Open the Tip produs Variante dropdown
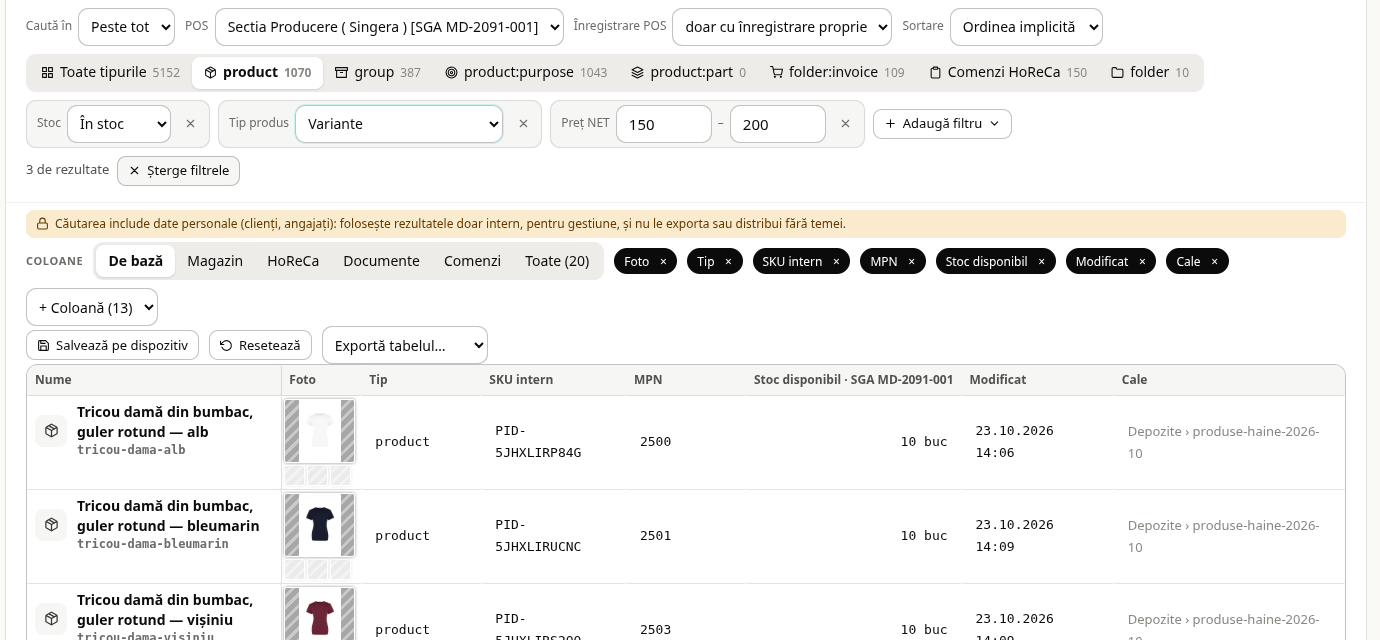This screenshot has width=1380, height=640. 399,124
